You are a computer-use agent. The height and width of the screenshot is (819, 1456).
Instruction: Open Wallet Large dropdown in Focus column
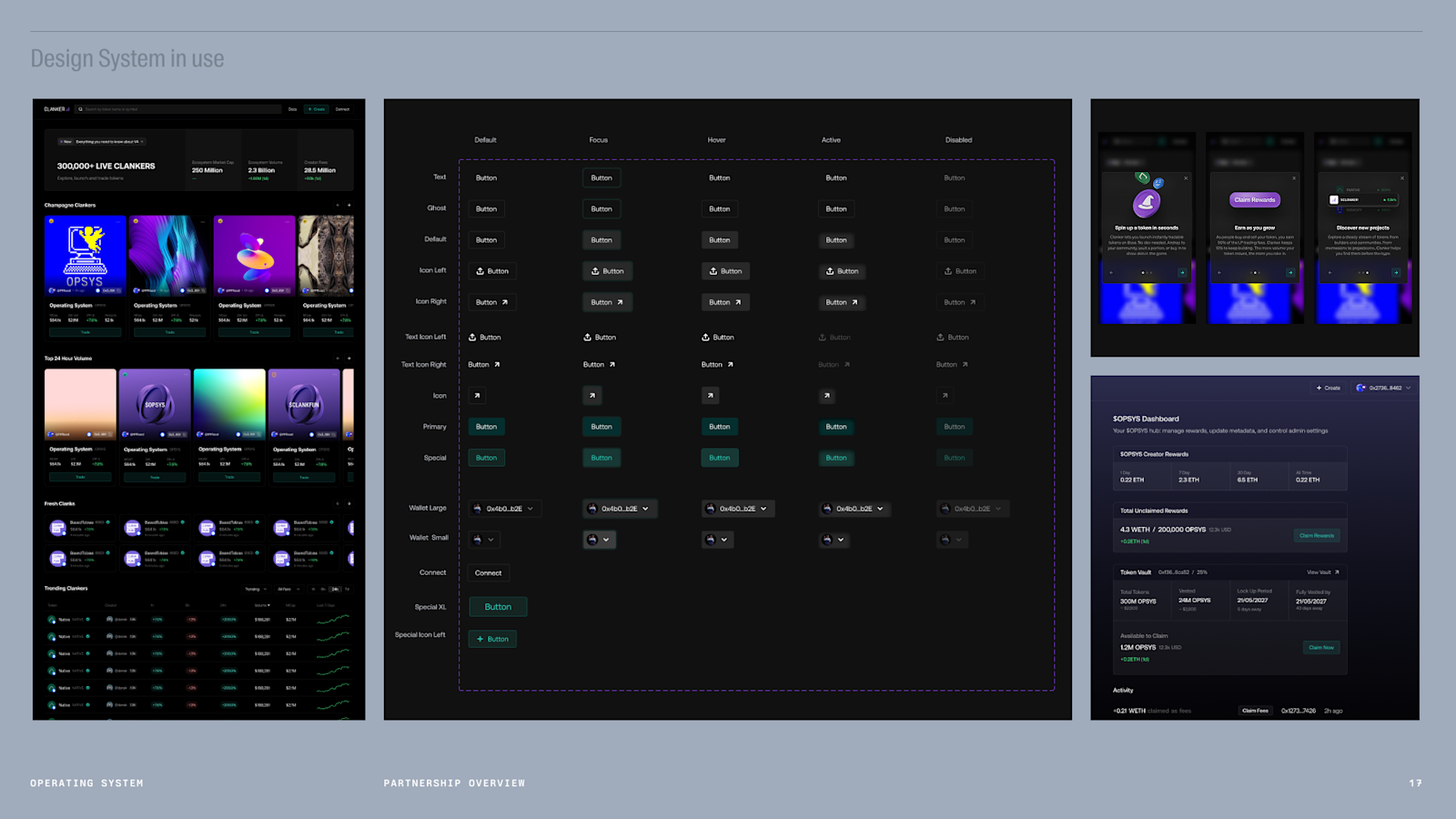click(620, 509)
